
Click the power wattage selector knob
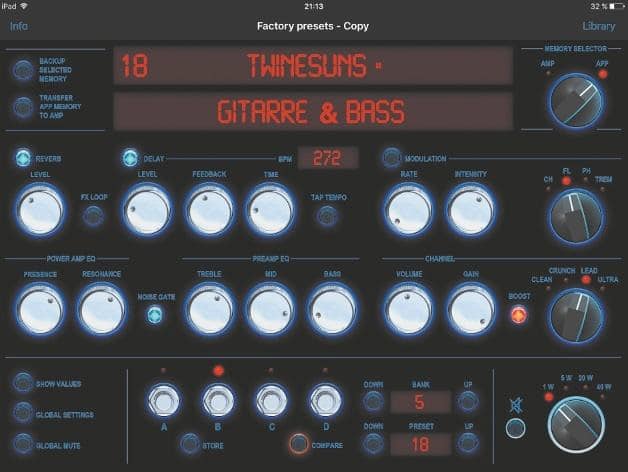pyautogui.click(x=576, y=425)
